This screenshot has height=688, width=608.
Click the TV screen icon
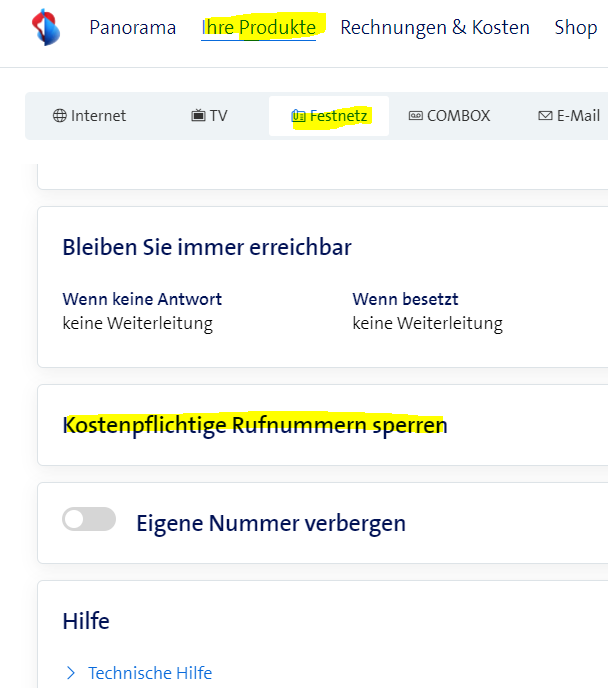pyautogui.click(x=198, y=116)
